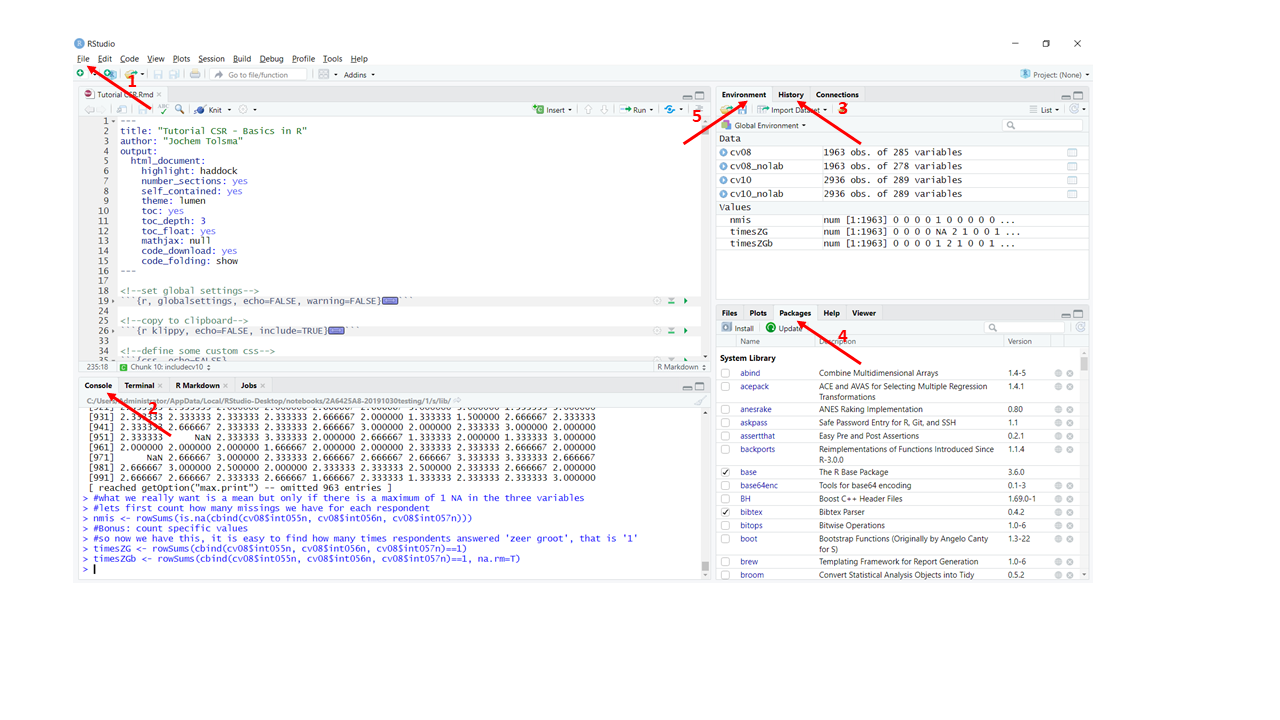
Task: Switch to the Connections tab
Action: point(837,95)
